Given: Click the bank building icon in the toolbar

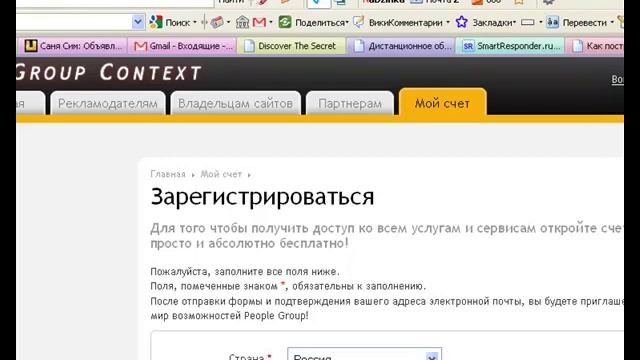Looking at the screenshot, I should point(242,22).
